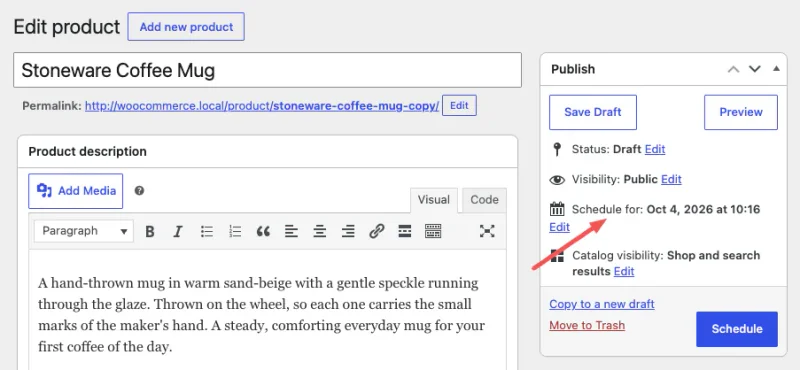Click the Edit product page heading

(67, 27)
